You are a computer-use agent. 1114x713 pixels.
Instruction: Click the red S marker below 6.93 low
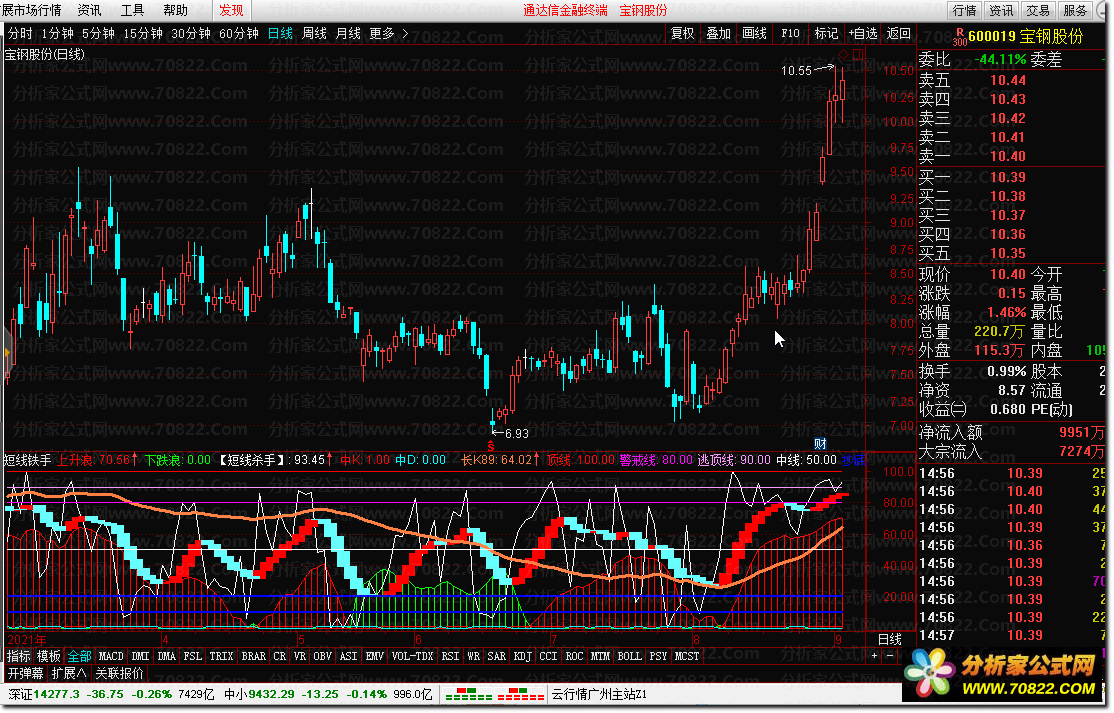click(x=490, y=446)
